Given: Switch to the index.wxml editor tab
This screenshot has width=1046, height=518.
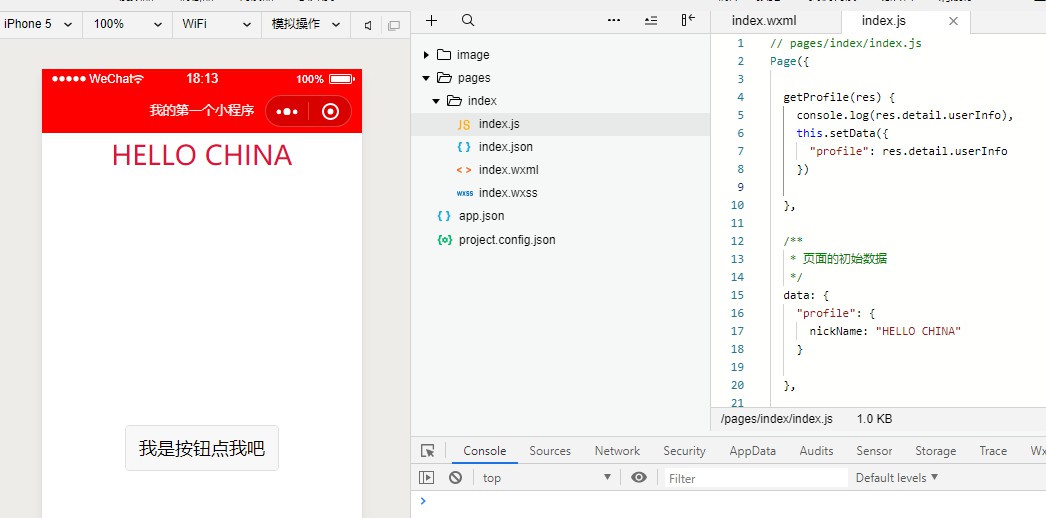Looking at the screenshot, I should coord(764,20).
